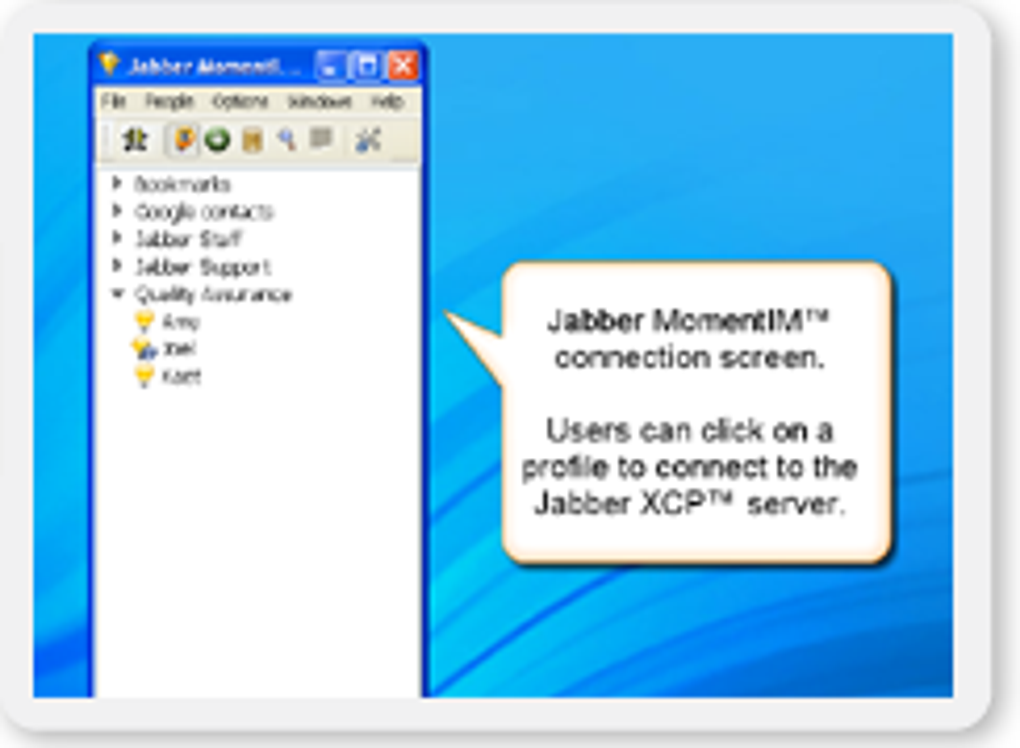Viewport: 1020px width, 748px height.
Task: Maximize the Jabber MomentIM window
Action: 366,66
